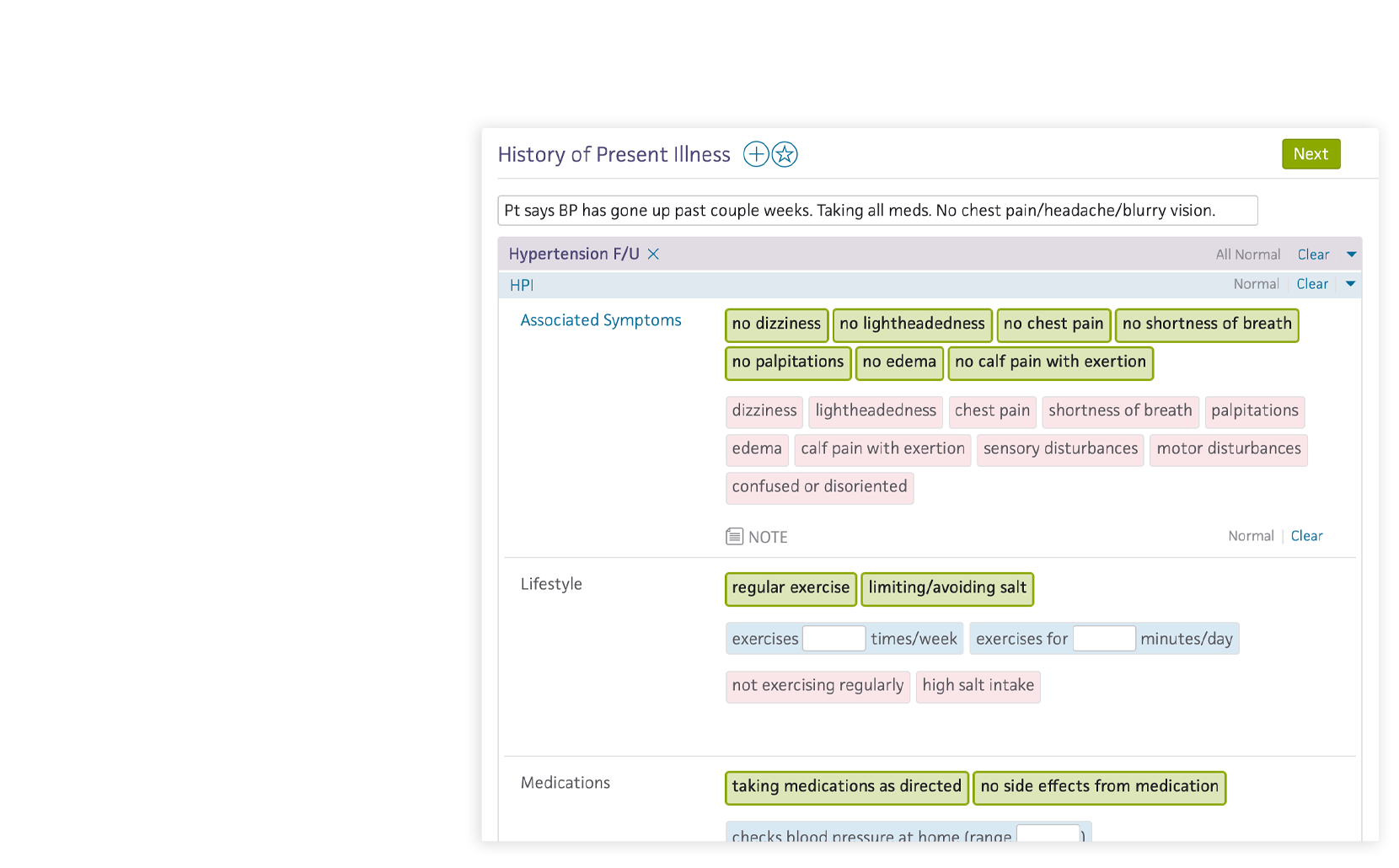Viewport: 1399px width, 868px height.
Task: Toggle off 'no shortness of breath' chip
Action: click(1207, 324)
